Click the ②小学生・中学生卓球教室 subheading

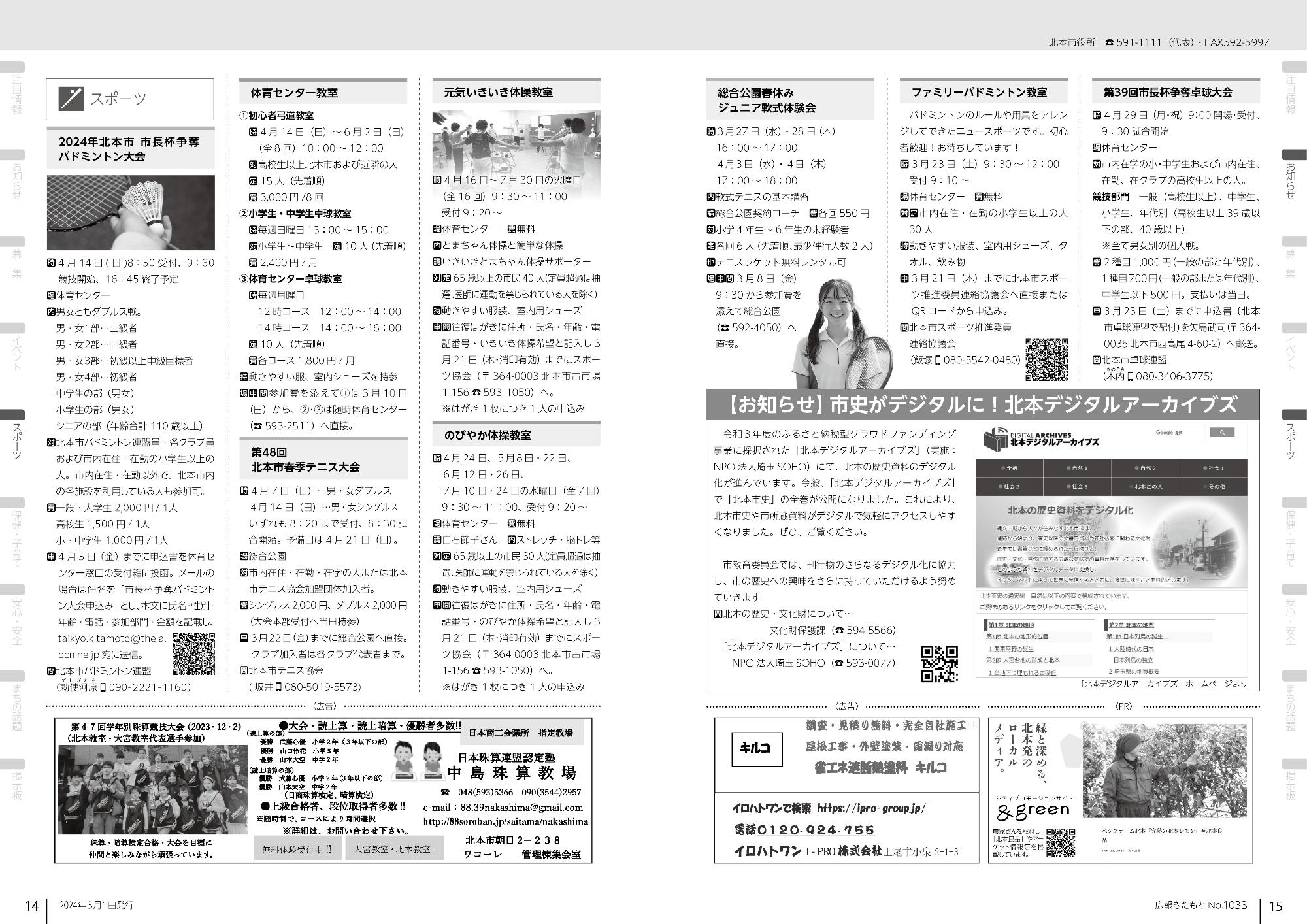pos(295,214)
